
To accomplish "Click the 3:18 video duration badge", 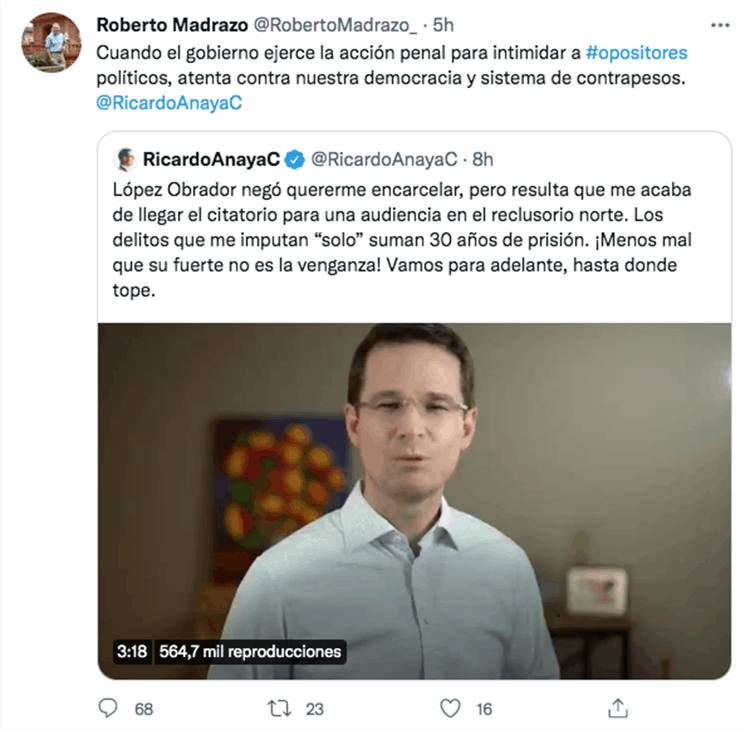I will click(x=132, y=652).
